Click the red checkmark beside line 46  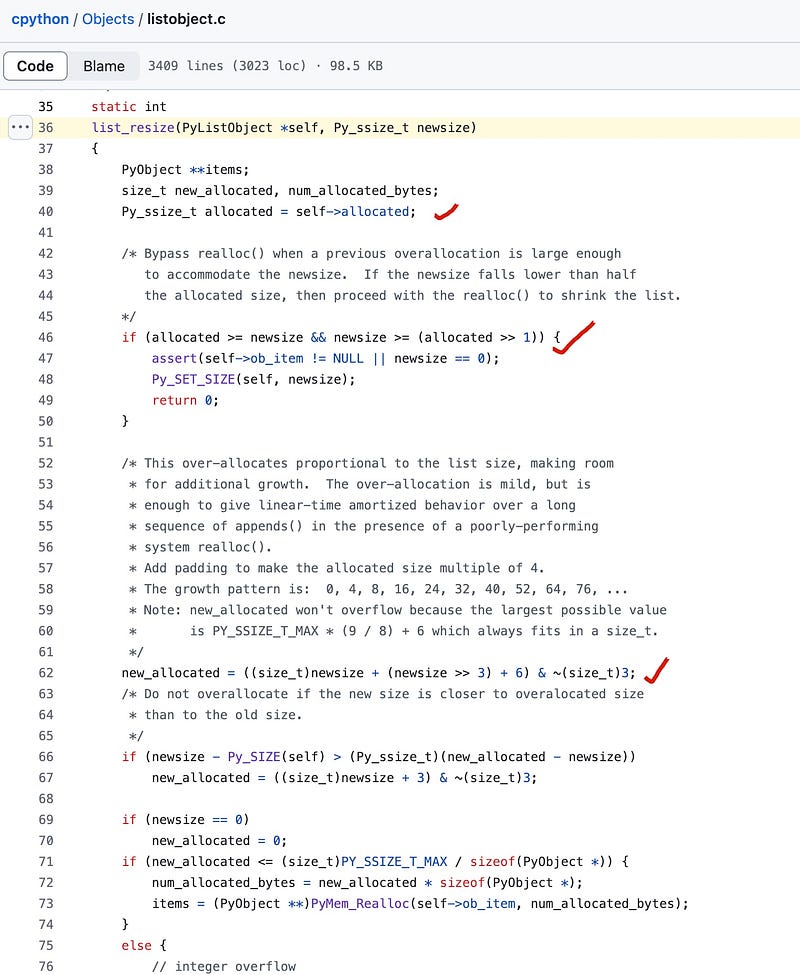(x=572, y=337)
